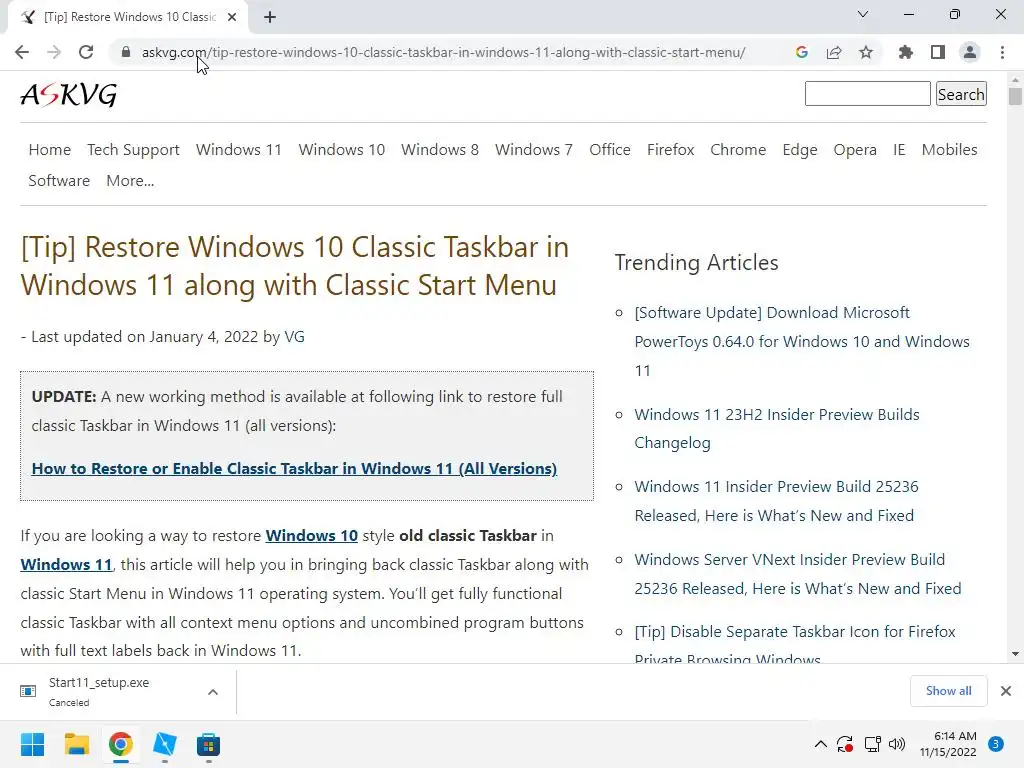Open File Explorer from the taskbar
Image resolution: width=1024 pixels, height=768 pixels.
[x=76, y=744]
